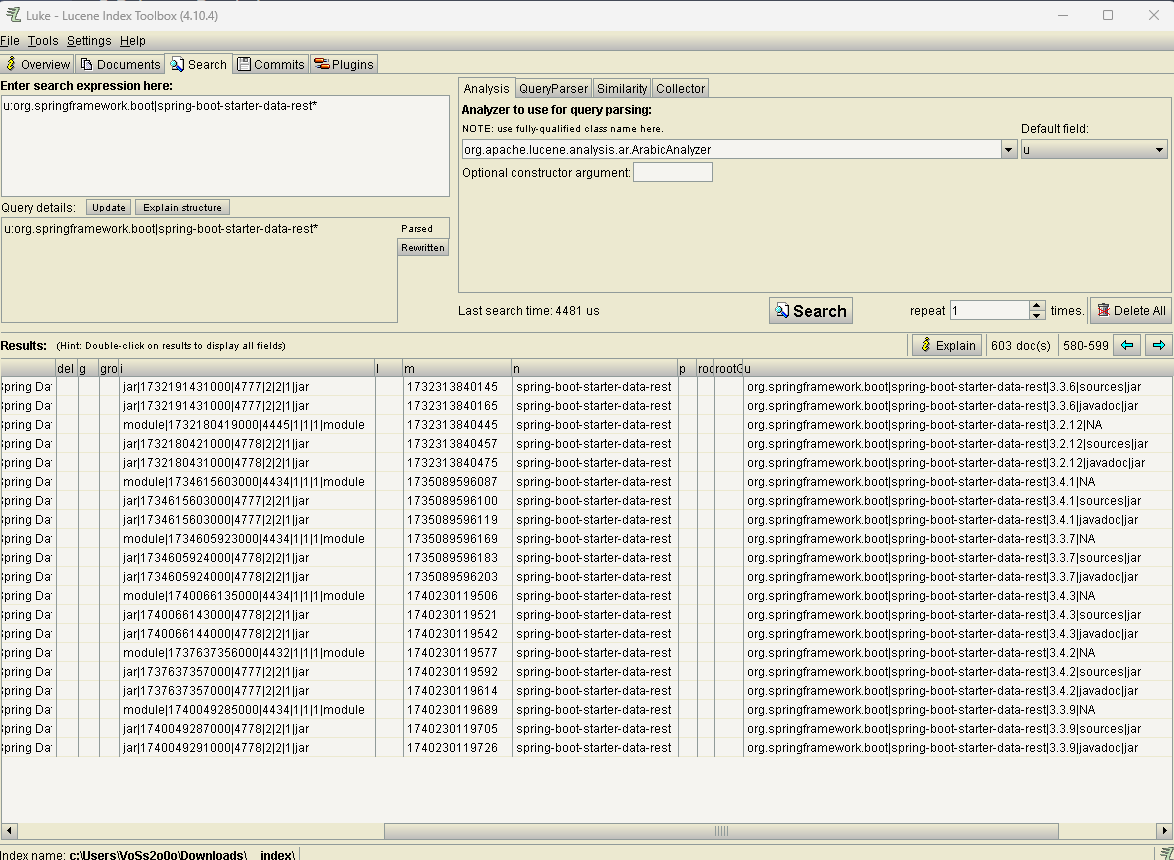Screen dimensions: 1174x860
Task: Select cell with value 1740230119726
Action: click(x=457, y=748)
